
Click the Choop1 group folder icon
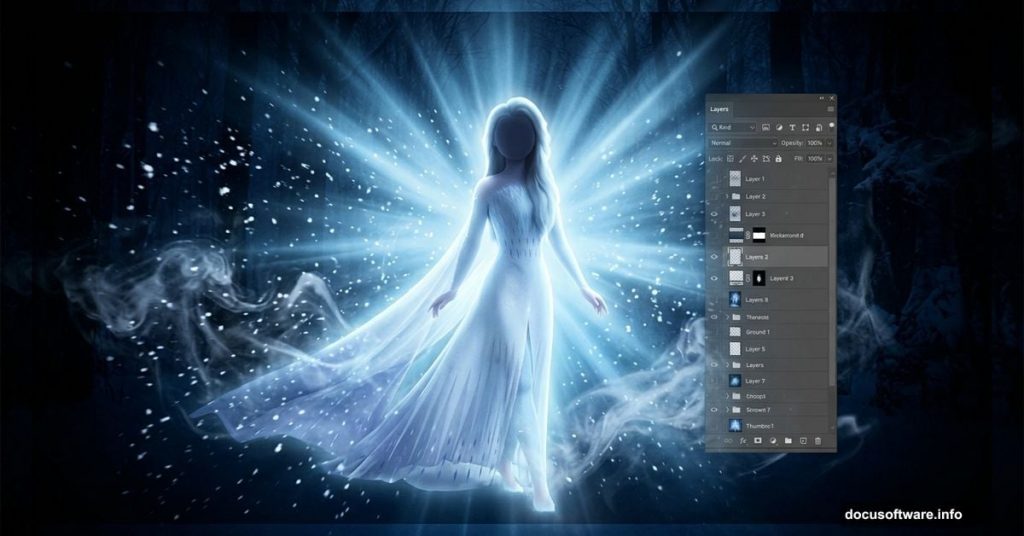(x=736, y=396)
